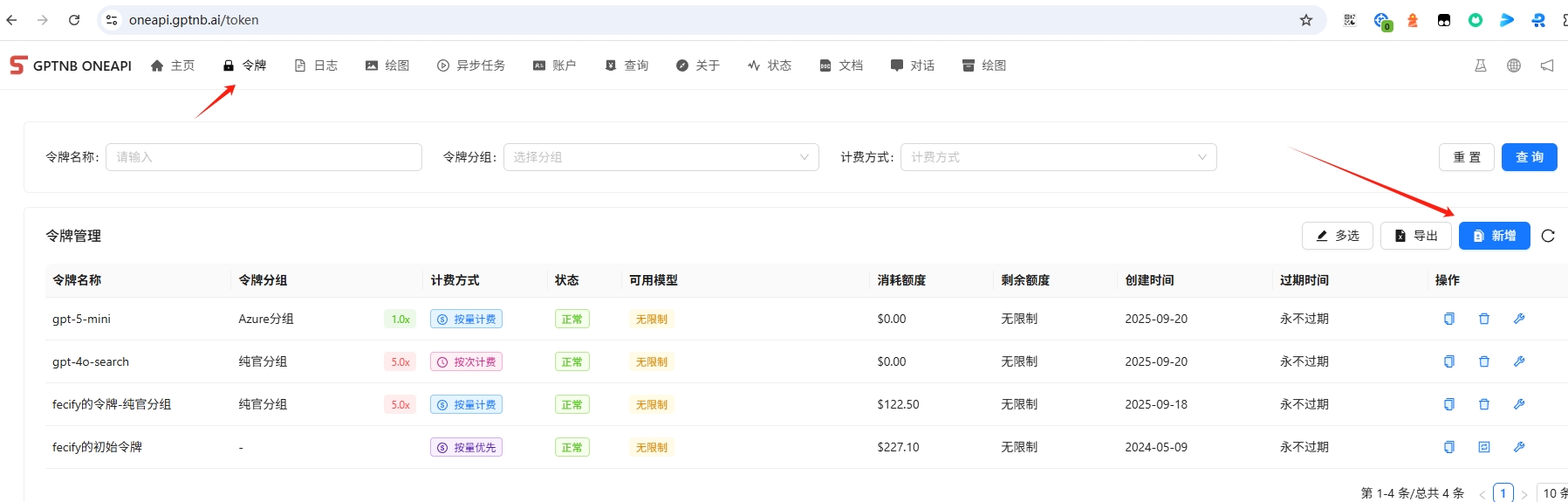Open the page size selector in pagination
The image size is (1568, 502).
tap(1553, 493)
